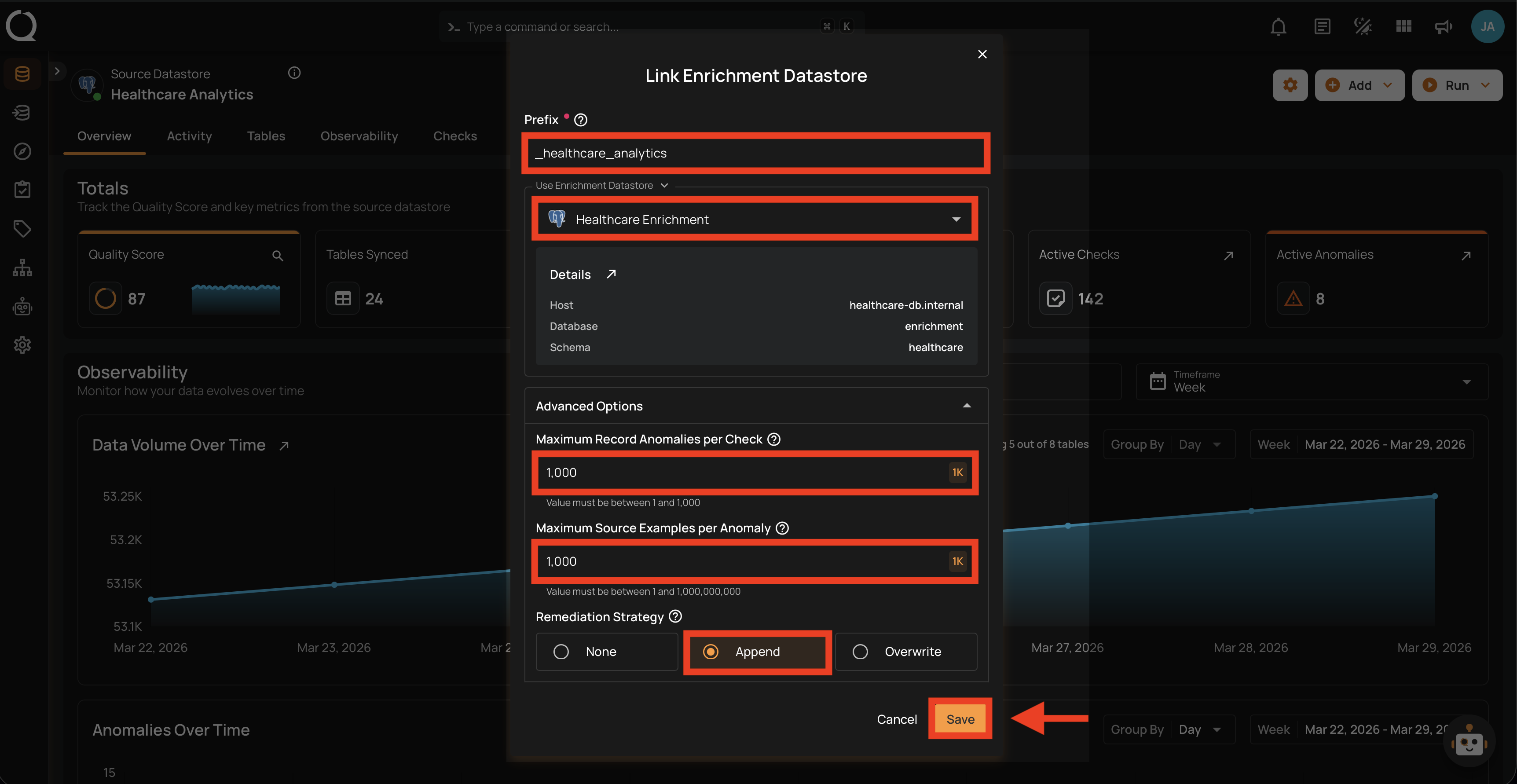The image size is (1517, 784).
Task: Click inside the Prefix text field
Action: click(x=755, y=153)
